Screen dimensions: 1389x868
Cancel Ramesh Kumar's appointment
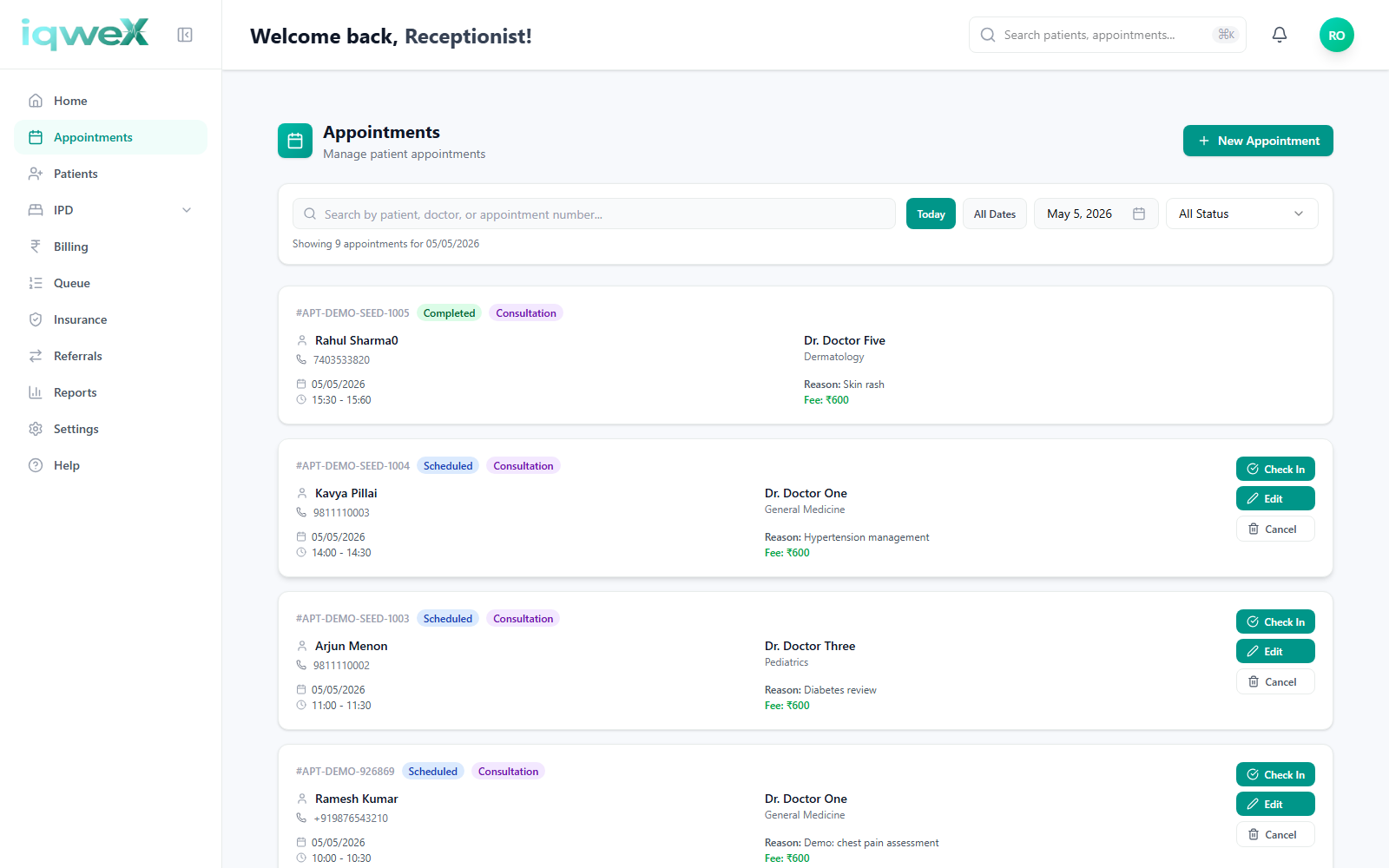pyautogui.click(x=1275, y=834)
